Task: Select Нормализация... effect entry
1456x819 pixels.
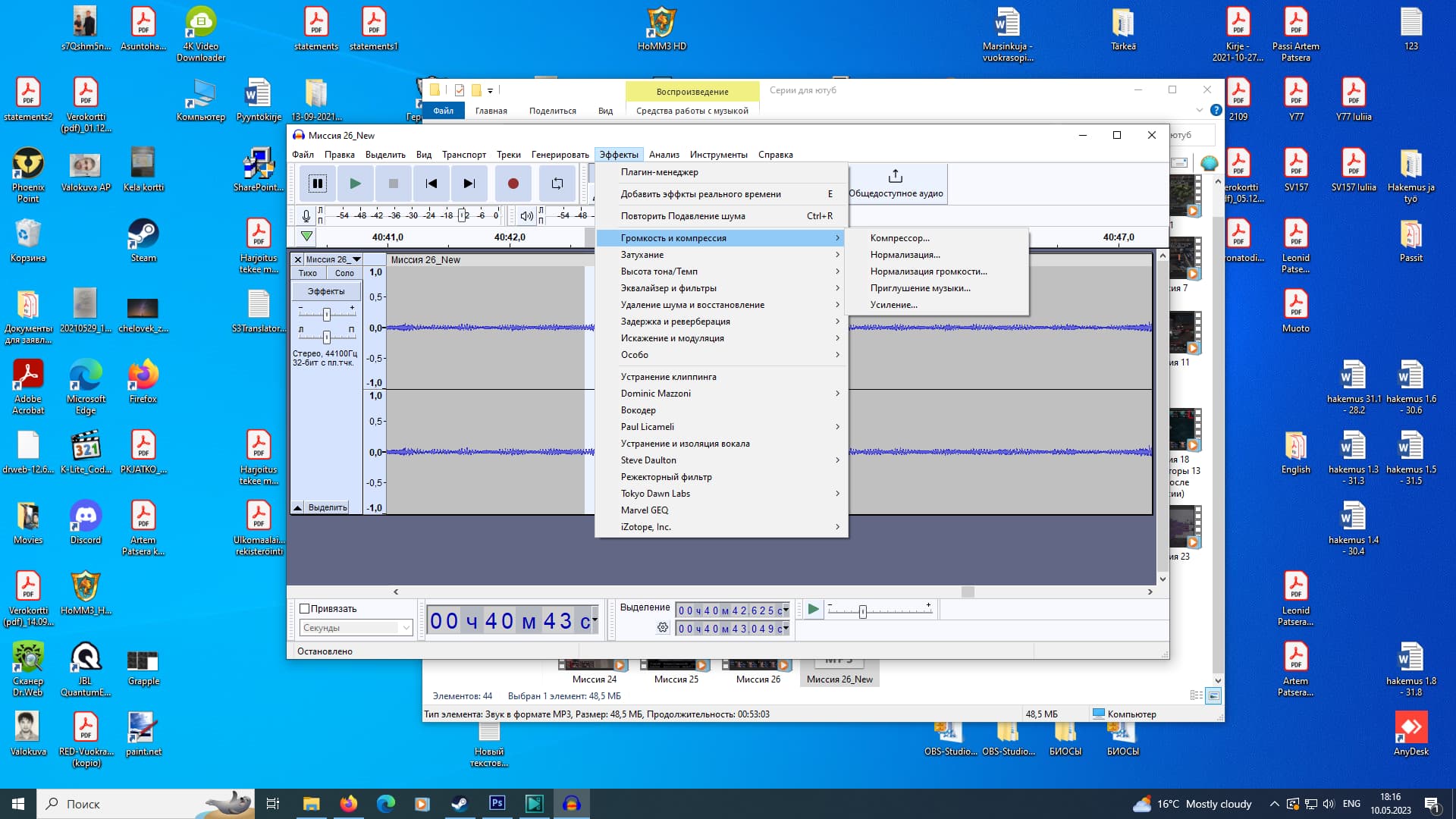Action: (x=905, y=255)
